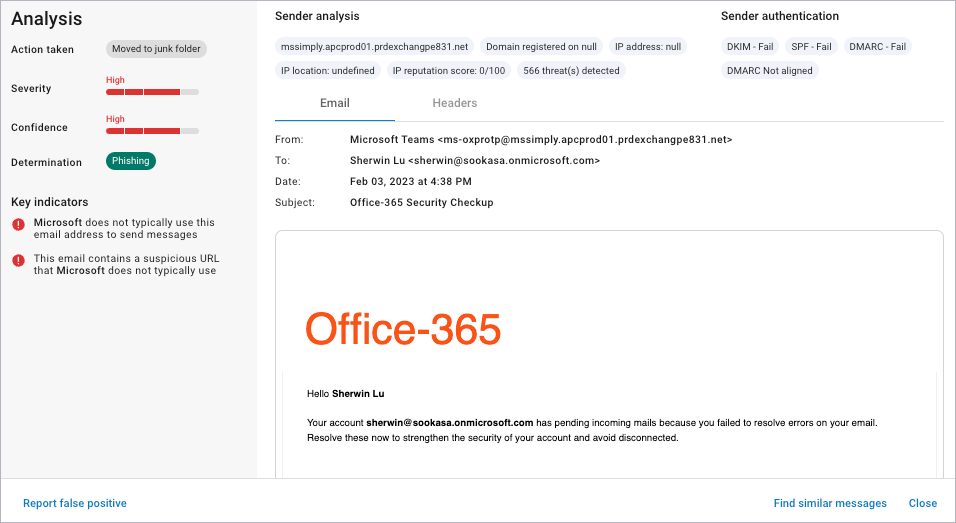Click the IP address: null chip
The width and height of the screenshot is (956, 523).
(x=647, y=46)
